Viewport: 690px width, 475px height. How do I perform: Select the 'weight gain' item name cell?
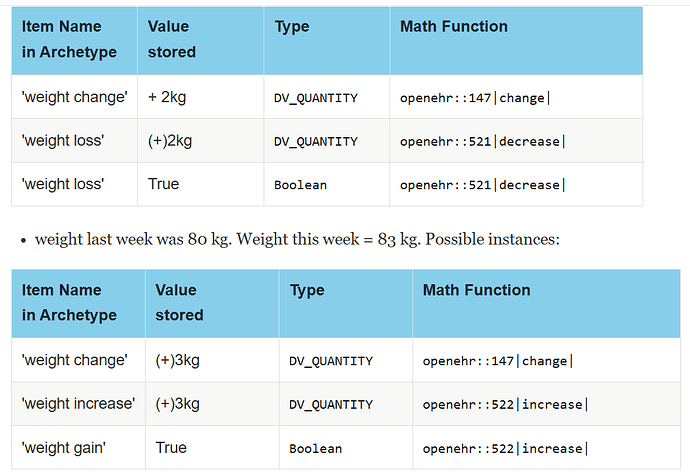point(64,448)
